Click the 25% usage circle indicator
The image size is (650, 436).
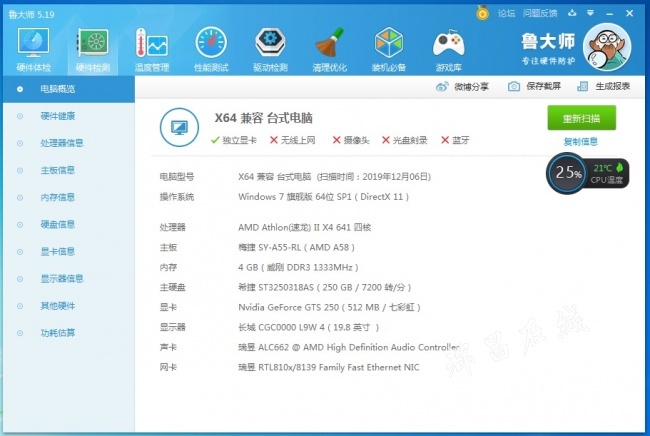(566, 173)
